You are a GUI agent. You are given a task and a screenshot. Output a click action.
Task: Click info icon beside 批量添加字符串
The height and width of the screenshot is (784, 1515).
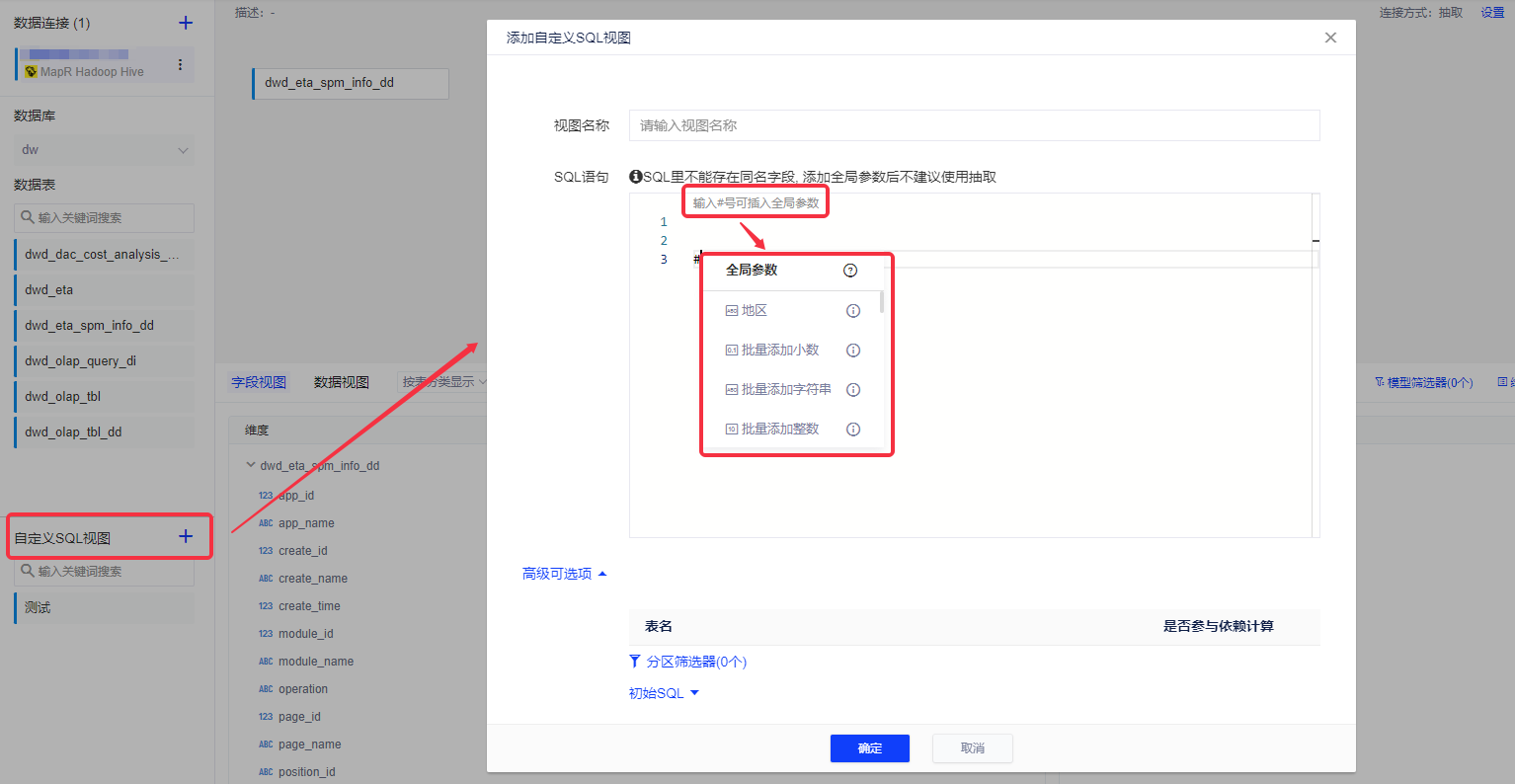[x=853, y=390]
